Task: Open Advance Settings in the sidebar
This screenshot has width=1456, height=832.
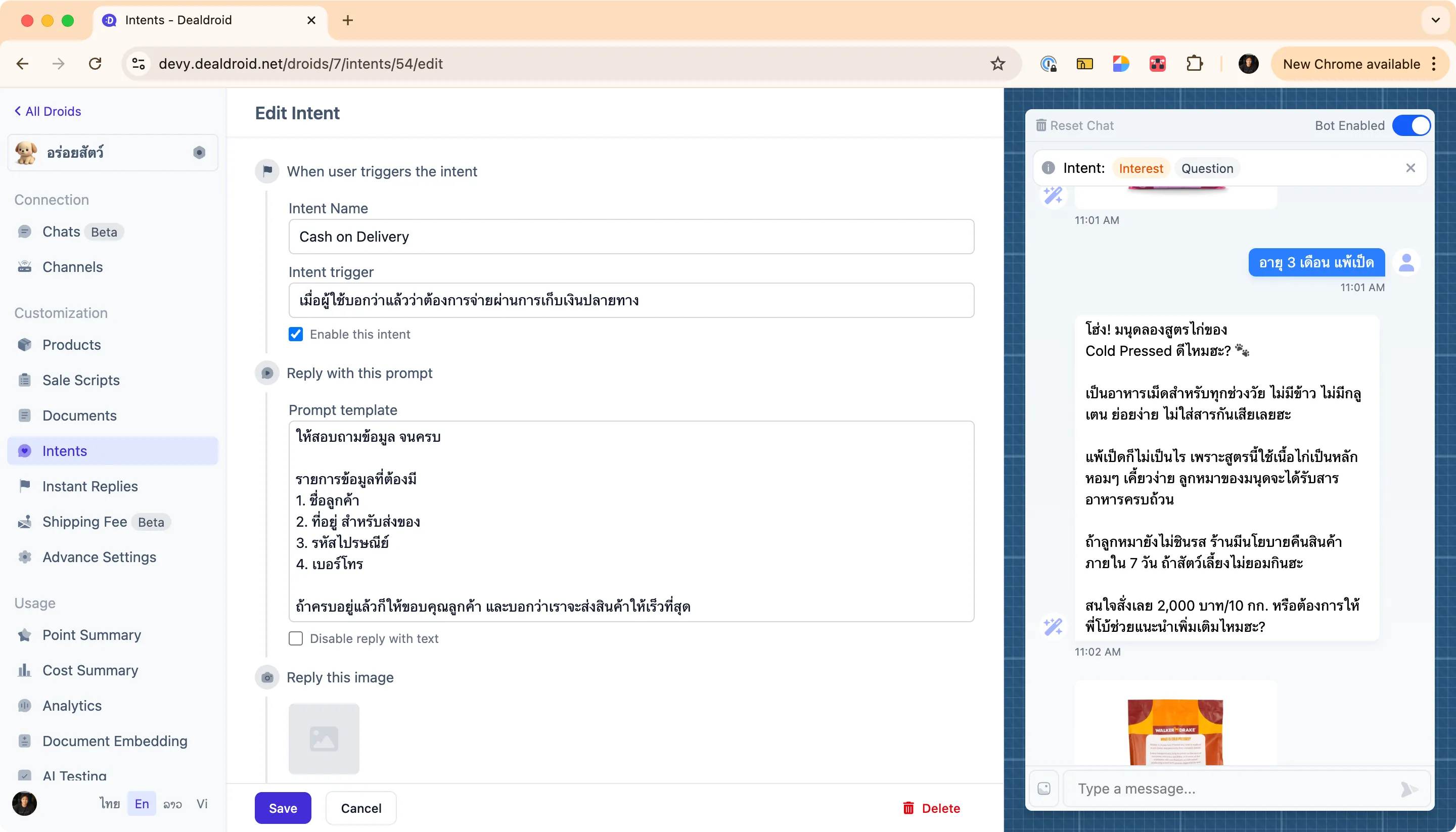Action: tap(99, 557)
